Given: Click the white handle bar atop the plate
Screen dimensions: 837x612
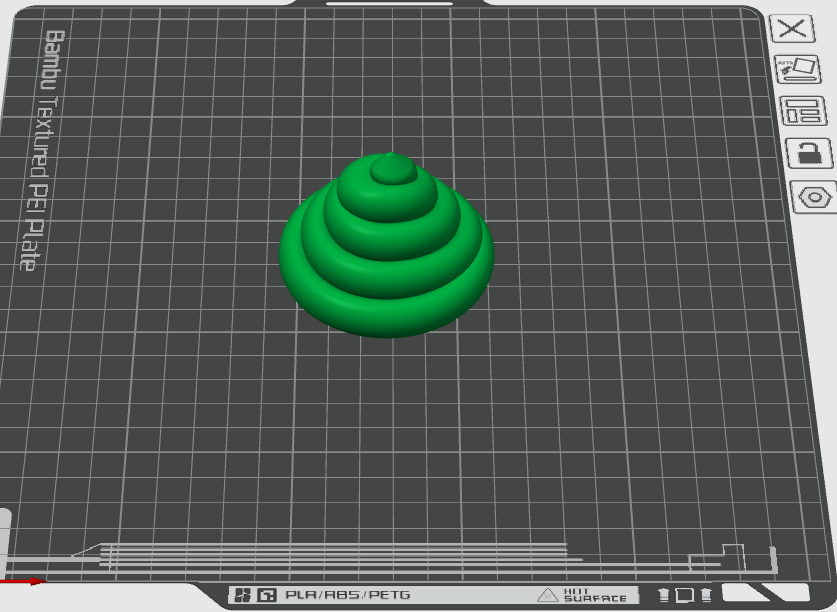Looking at the screenshot, I should [389, 3].
